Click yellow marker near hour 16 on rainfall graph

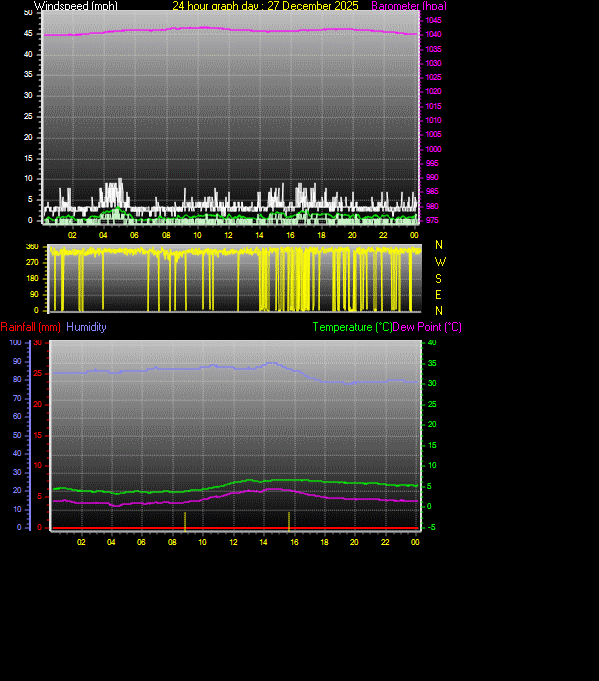tap(289, 521)
